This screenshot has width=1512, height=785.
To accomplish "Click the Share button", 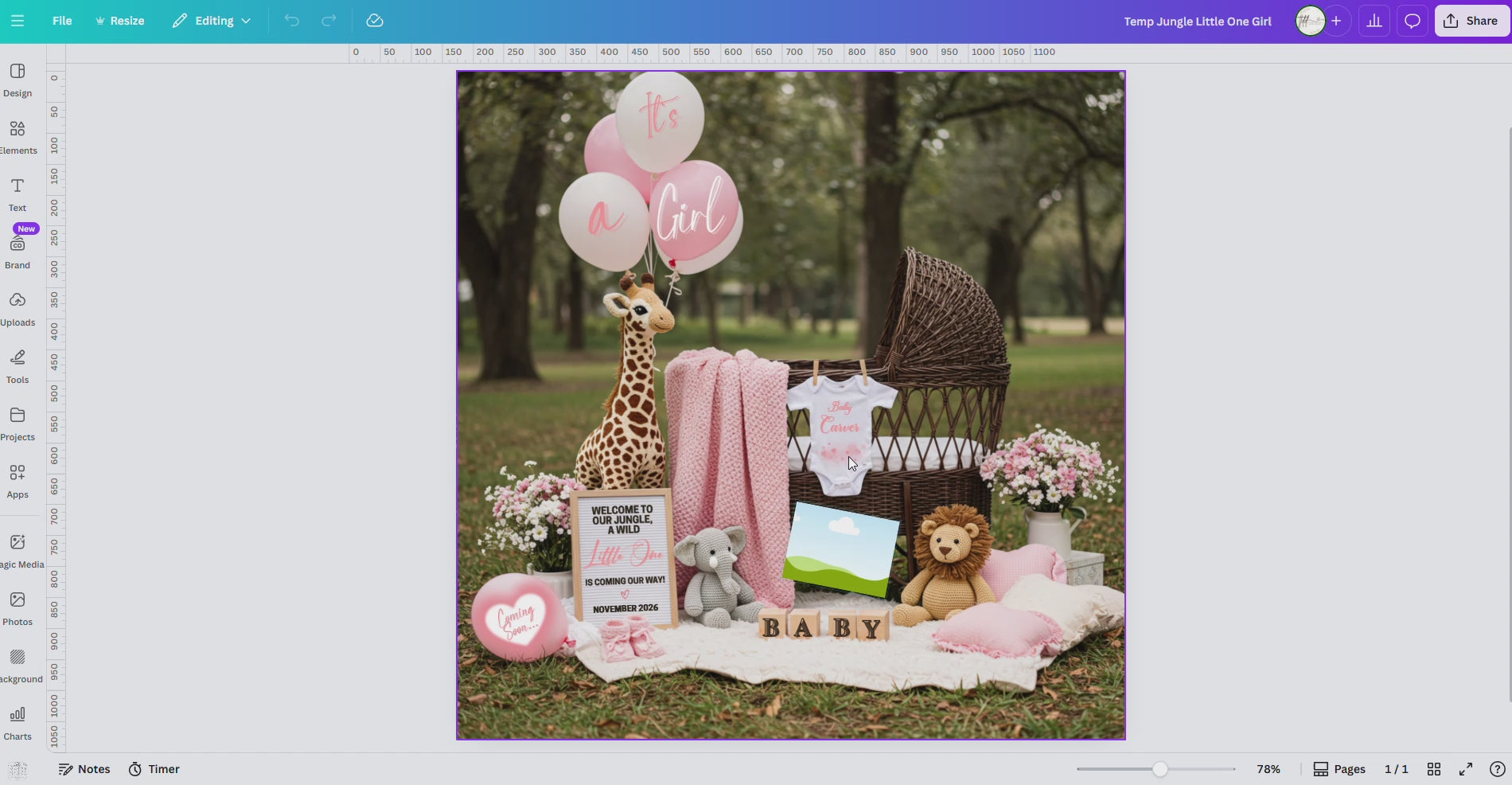I will (1470, 21).
